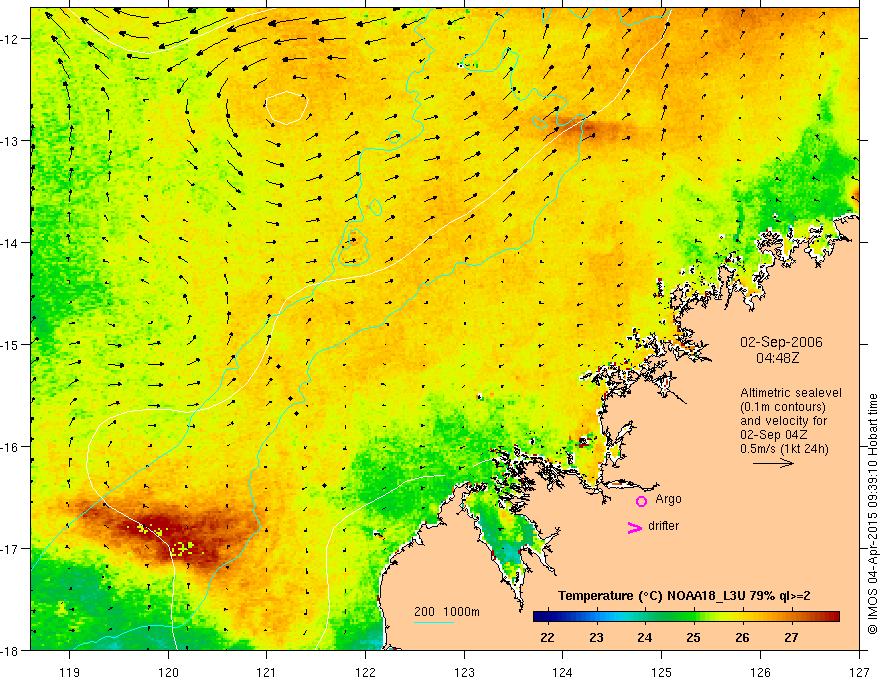The image size is (880, 680).
Task: Click longitude axis label 120
Action: click(x=168, y=672)
